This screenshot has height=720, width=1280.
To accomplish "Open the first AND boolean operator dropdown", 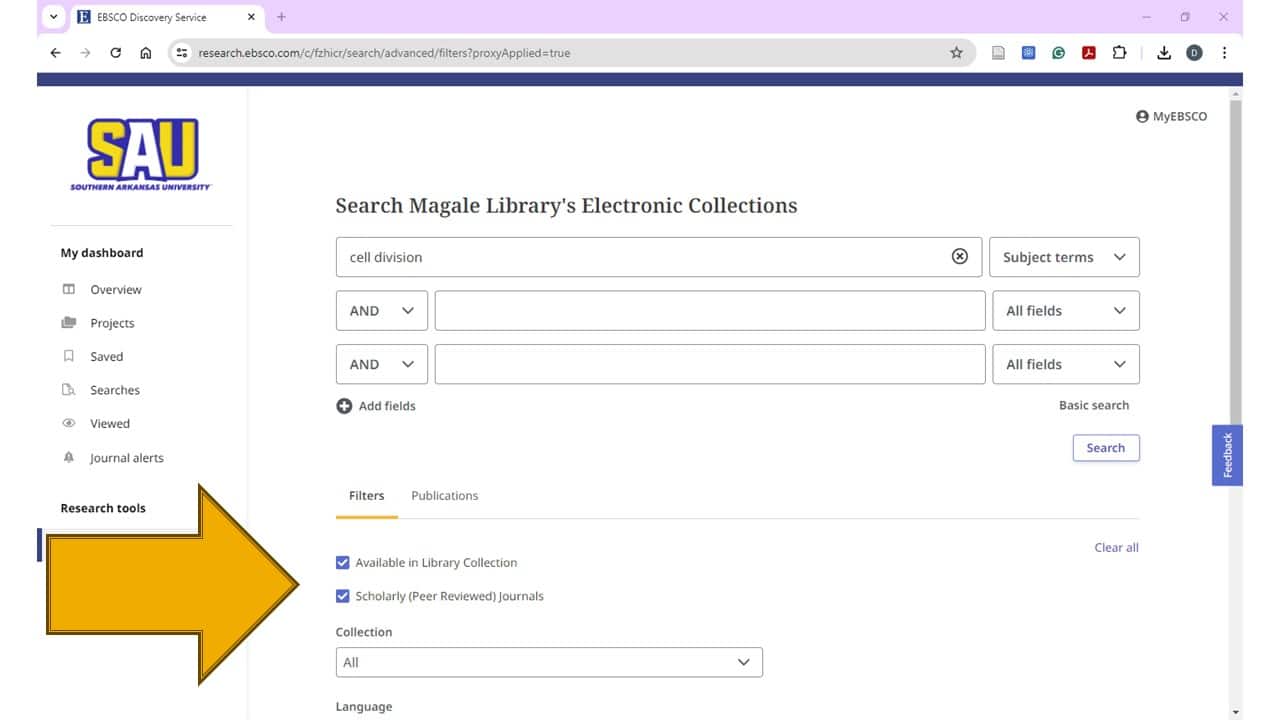I will [x=381, y=311].
